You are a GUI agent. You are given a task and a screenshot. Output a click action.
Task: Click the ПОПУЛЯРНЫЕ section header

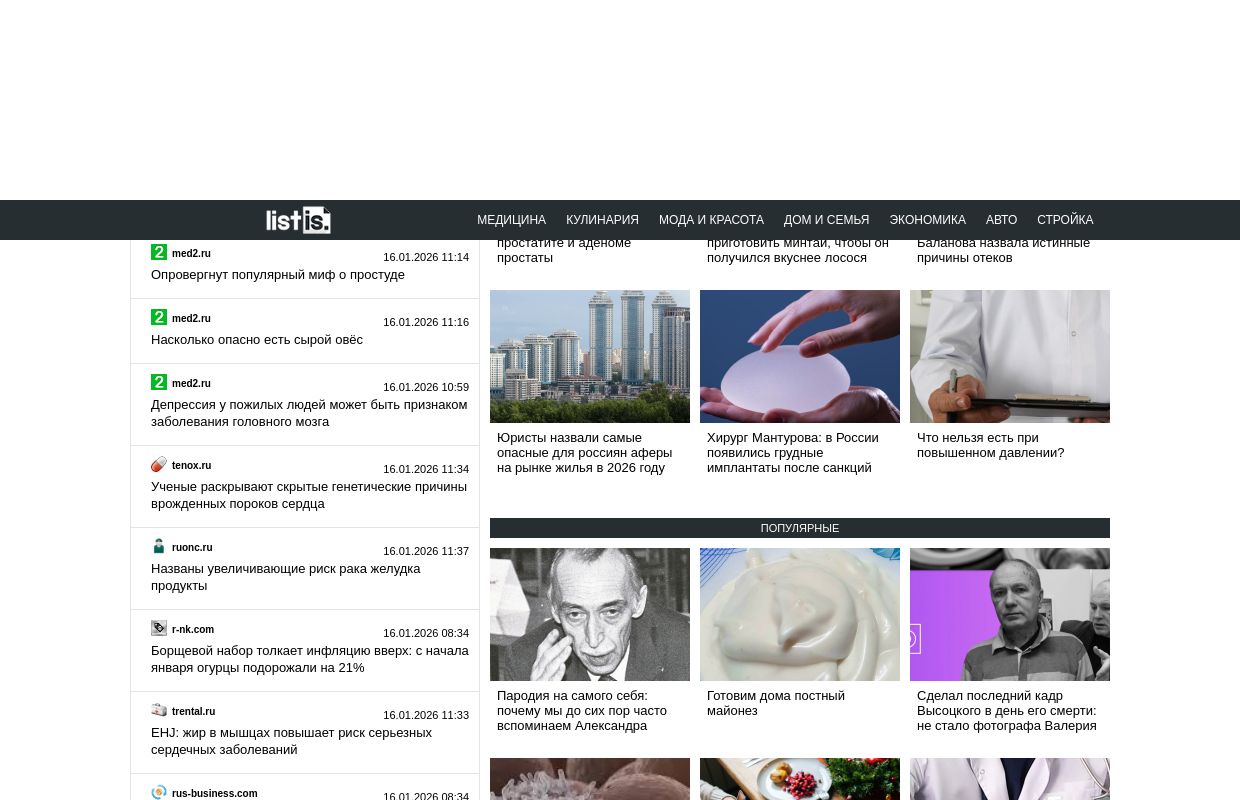[x=800, y=527]
